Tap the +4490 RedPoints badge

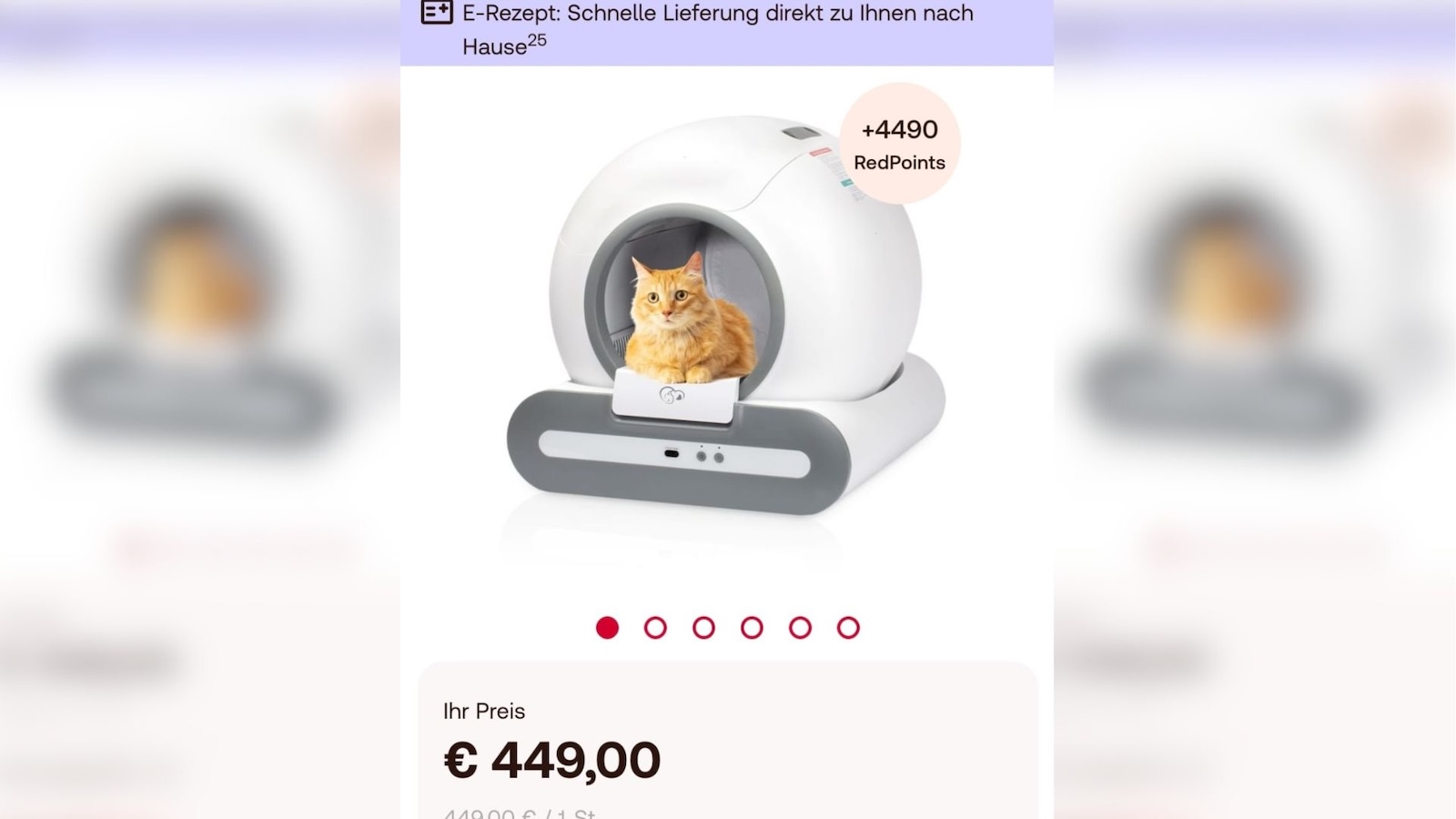pos(899,144)
